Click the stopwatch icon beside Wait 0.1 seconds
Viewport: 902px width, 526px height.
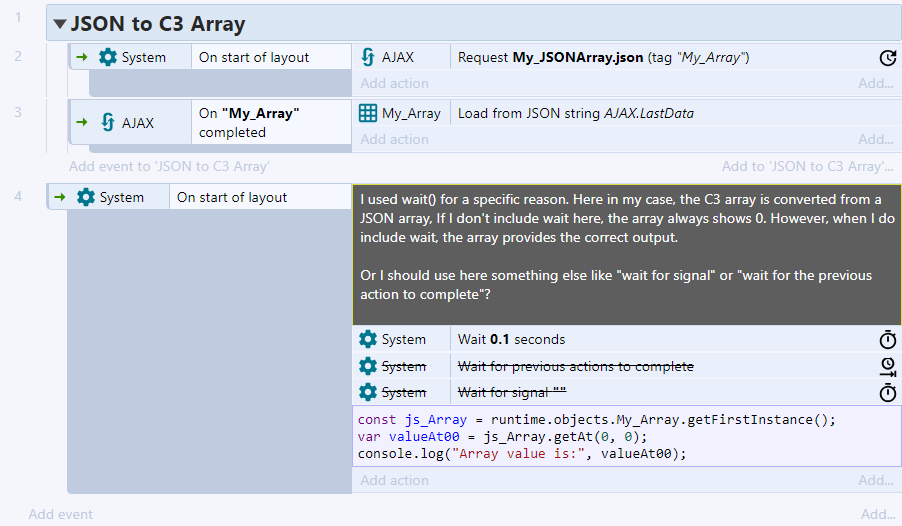pyautogui.click(x=887, y=339)
